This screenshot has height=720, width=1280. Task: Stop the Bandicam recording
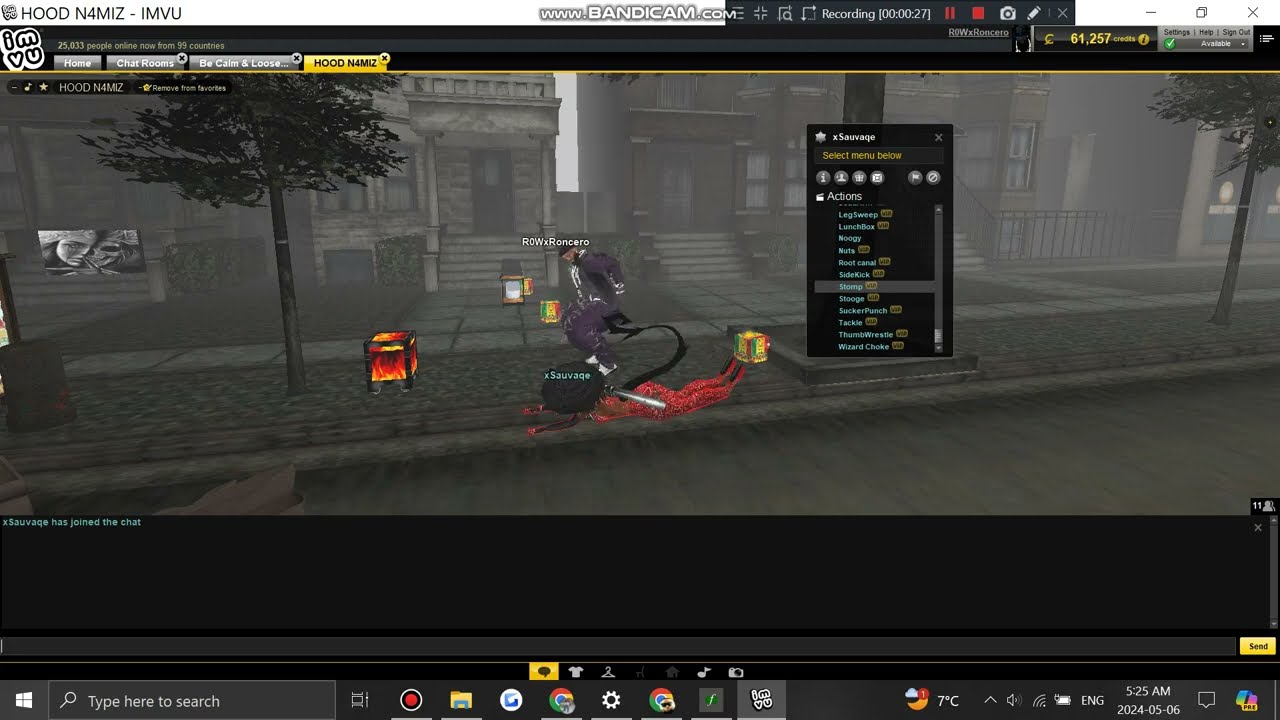click(x=978, y=13)
